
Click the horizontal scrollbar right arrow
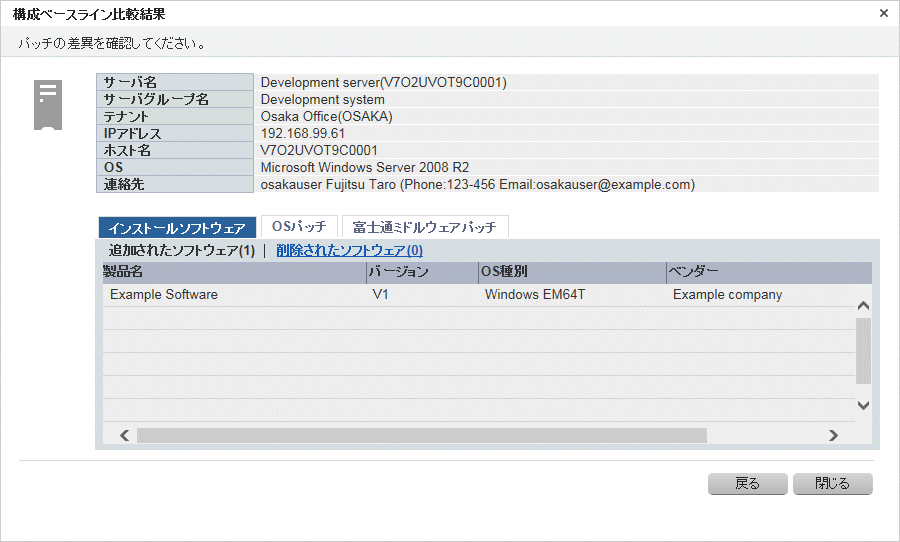pos(832,435)
